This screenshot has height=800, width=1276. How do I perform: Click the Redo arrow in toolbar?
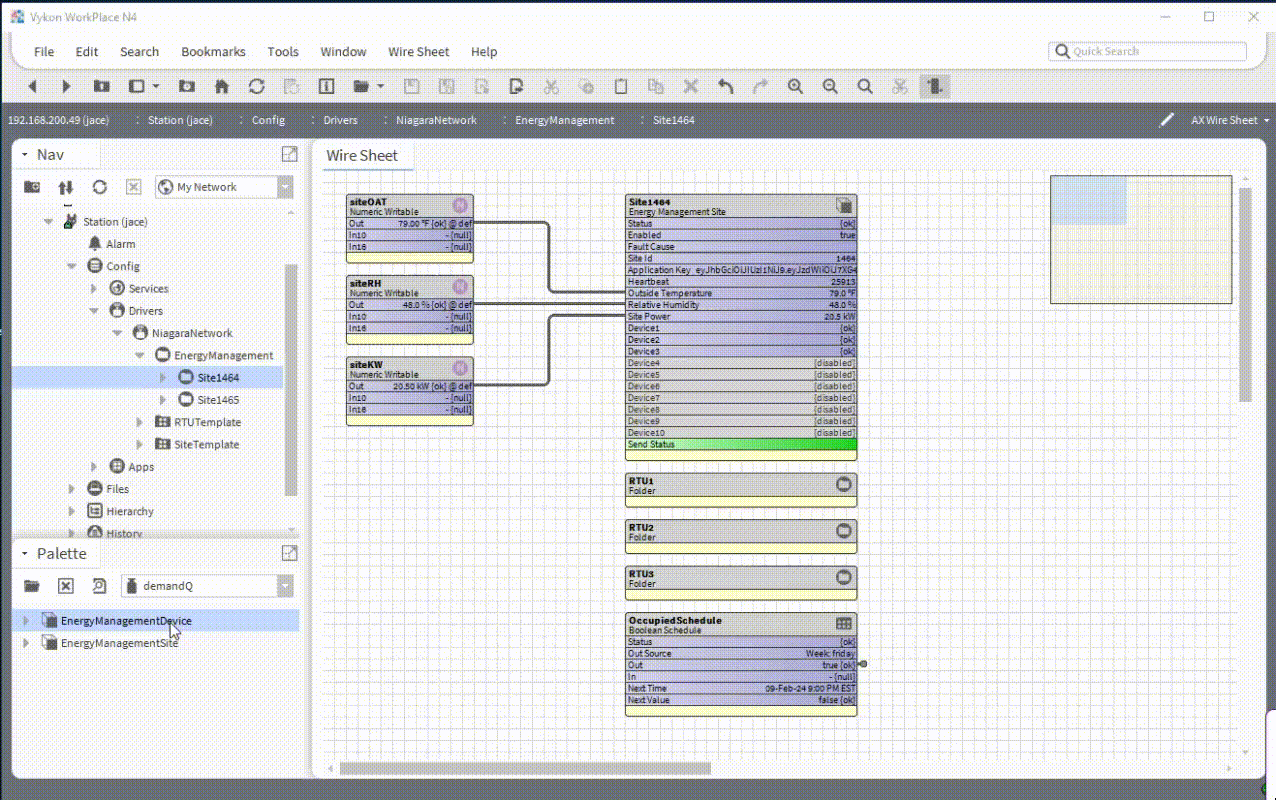click(760, 87)
